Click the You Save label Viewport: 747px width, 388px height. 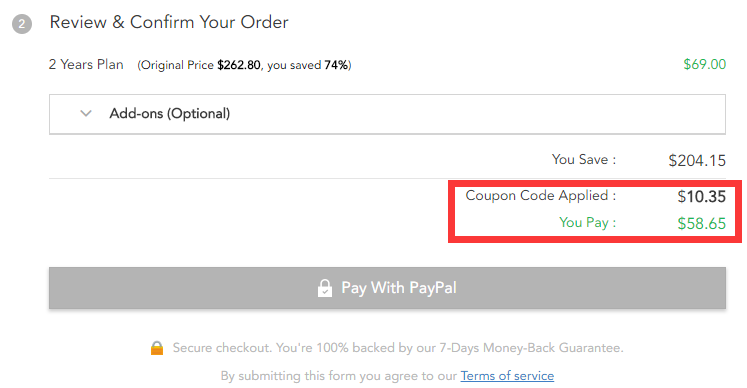click(584, 160)
